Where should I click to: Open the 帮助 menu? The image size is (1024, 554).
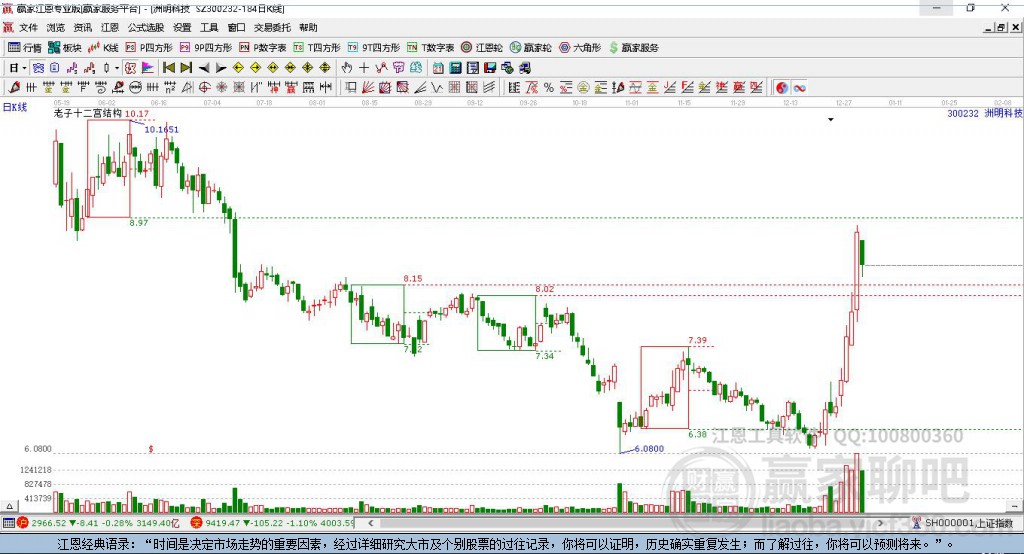click(308, 27)
